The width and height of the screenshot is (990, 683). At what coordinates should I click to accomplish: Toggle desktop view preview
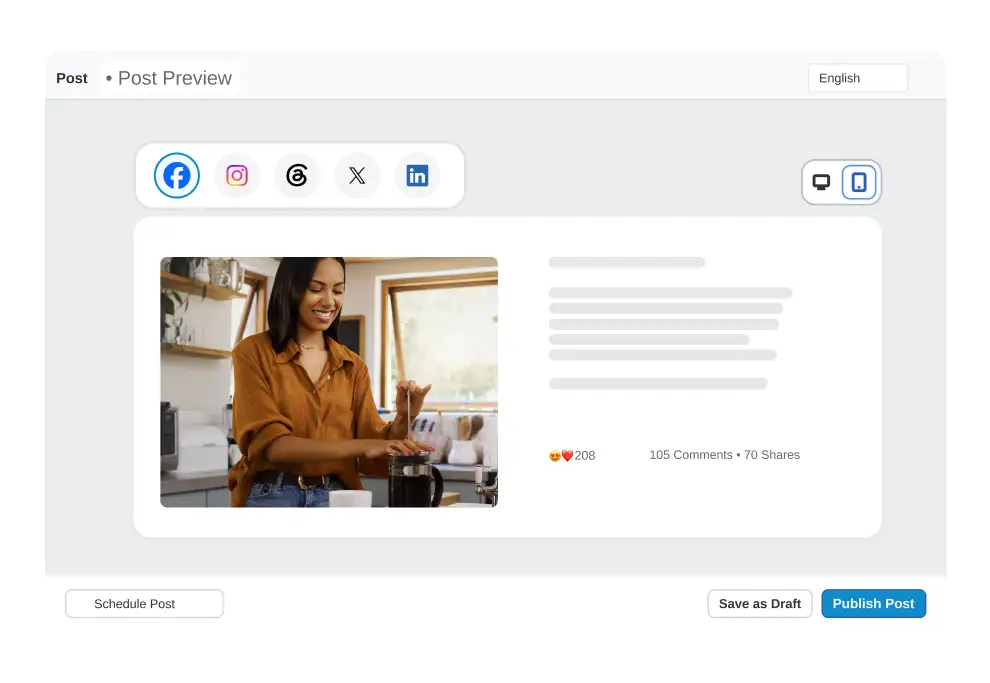(821, 182)
